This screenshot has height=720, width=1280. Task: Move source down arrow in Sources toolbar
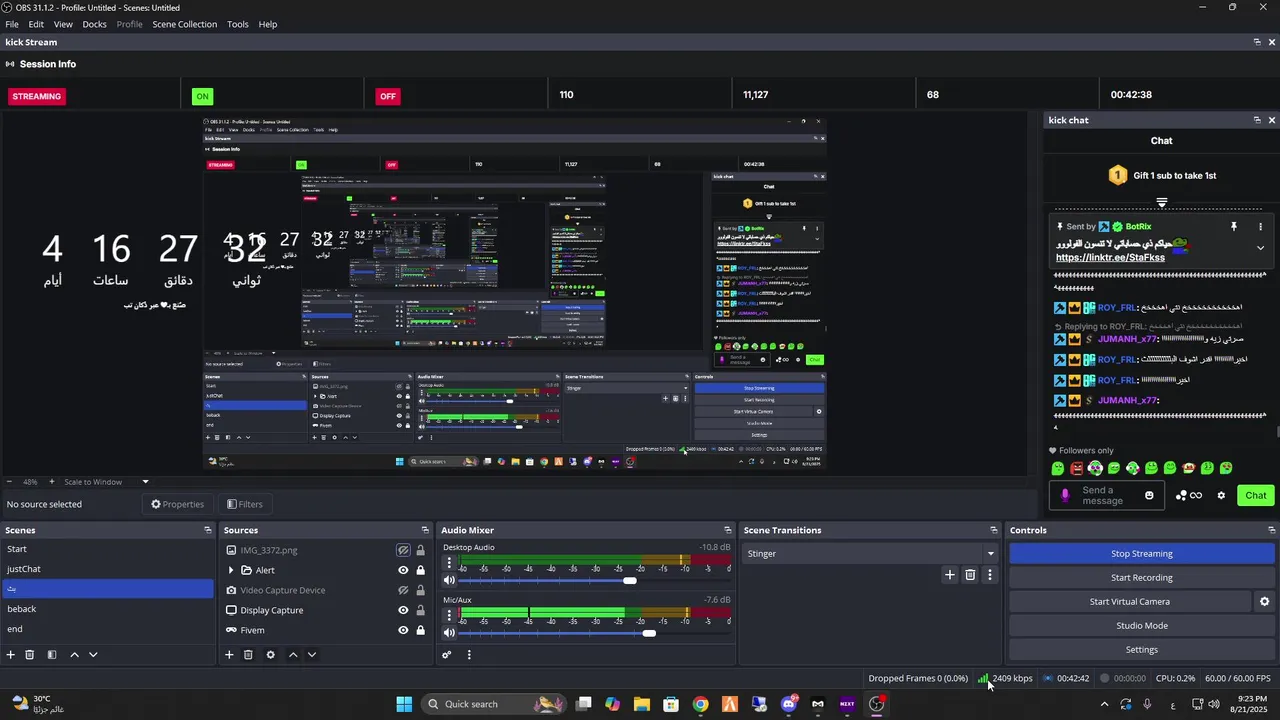[x=312, y=655]
